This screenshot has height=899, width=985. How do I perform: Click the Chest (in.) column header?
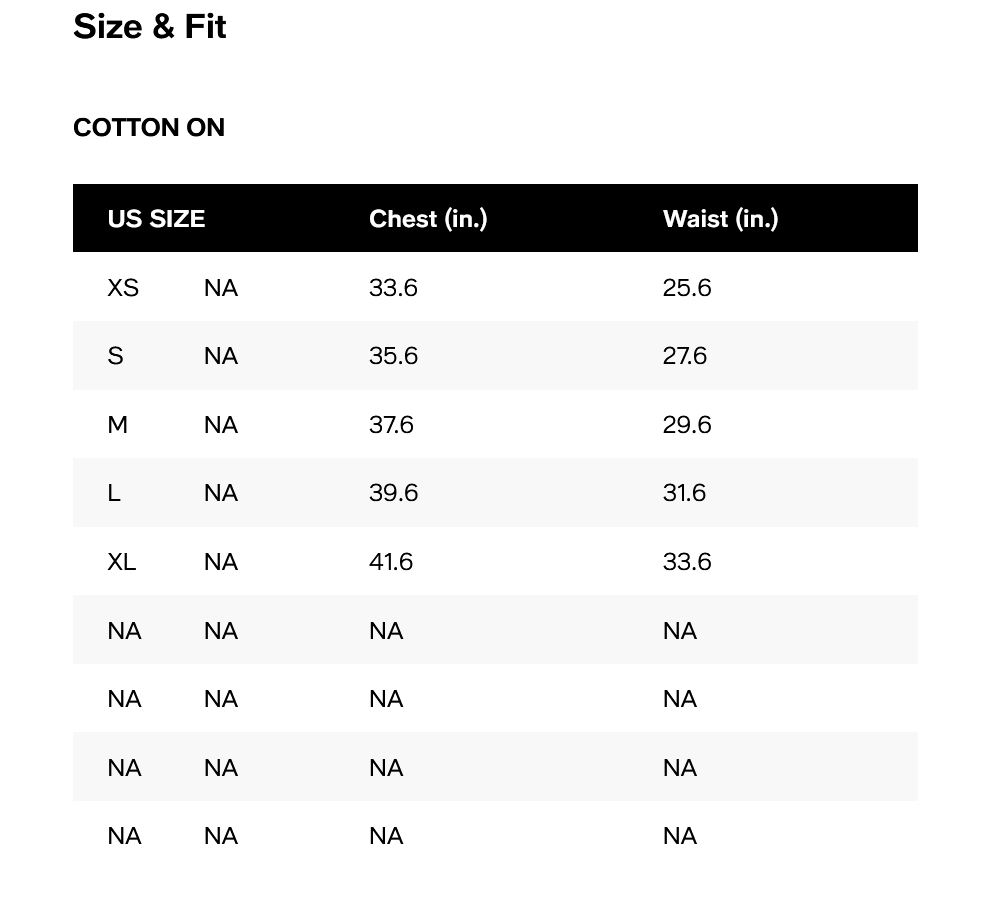tap(428, 219)
